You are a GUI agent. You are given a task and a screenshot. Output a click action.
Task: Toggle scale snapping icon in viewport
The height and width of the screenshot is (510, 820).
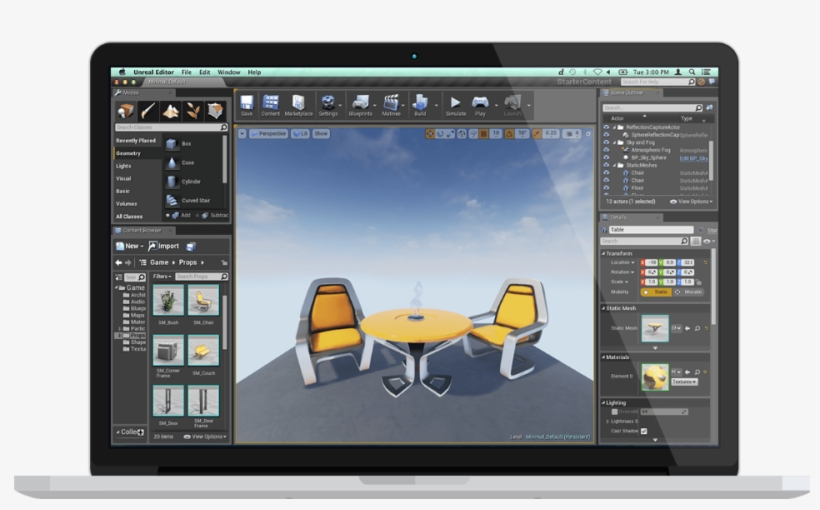[x=537, y=134]
